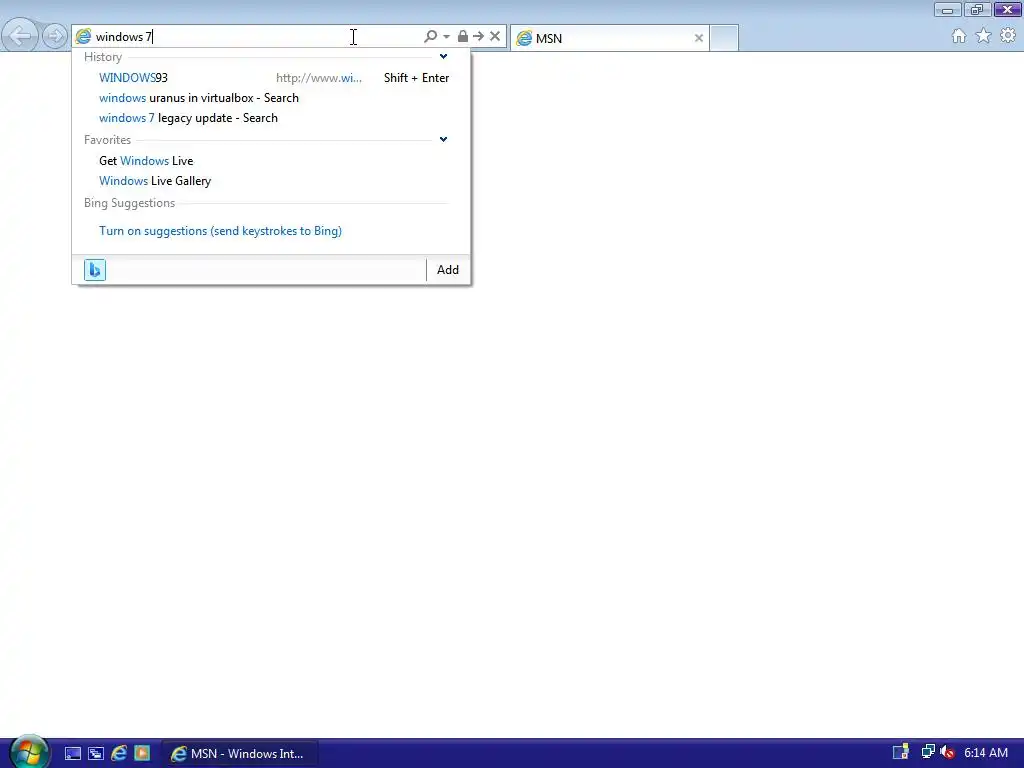Click the magnifier search icon in address bar
The width and height of the screenshot is (1024, 768).
pyautogui.click(x=430, y=37)
